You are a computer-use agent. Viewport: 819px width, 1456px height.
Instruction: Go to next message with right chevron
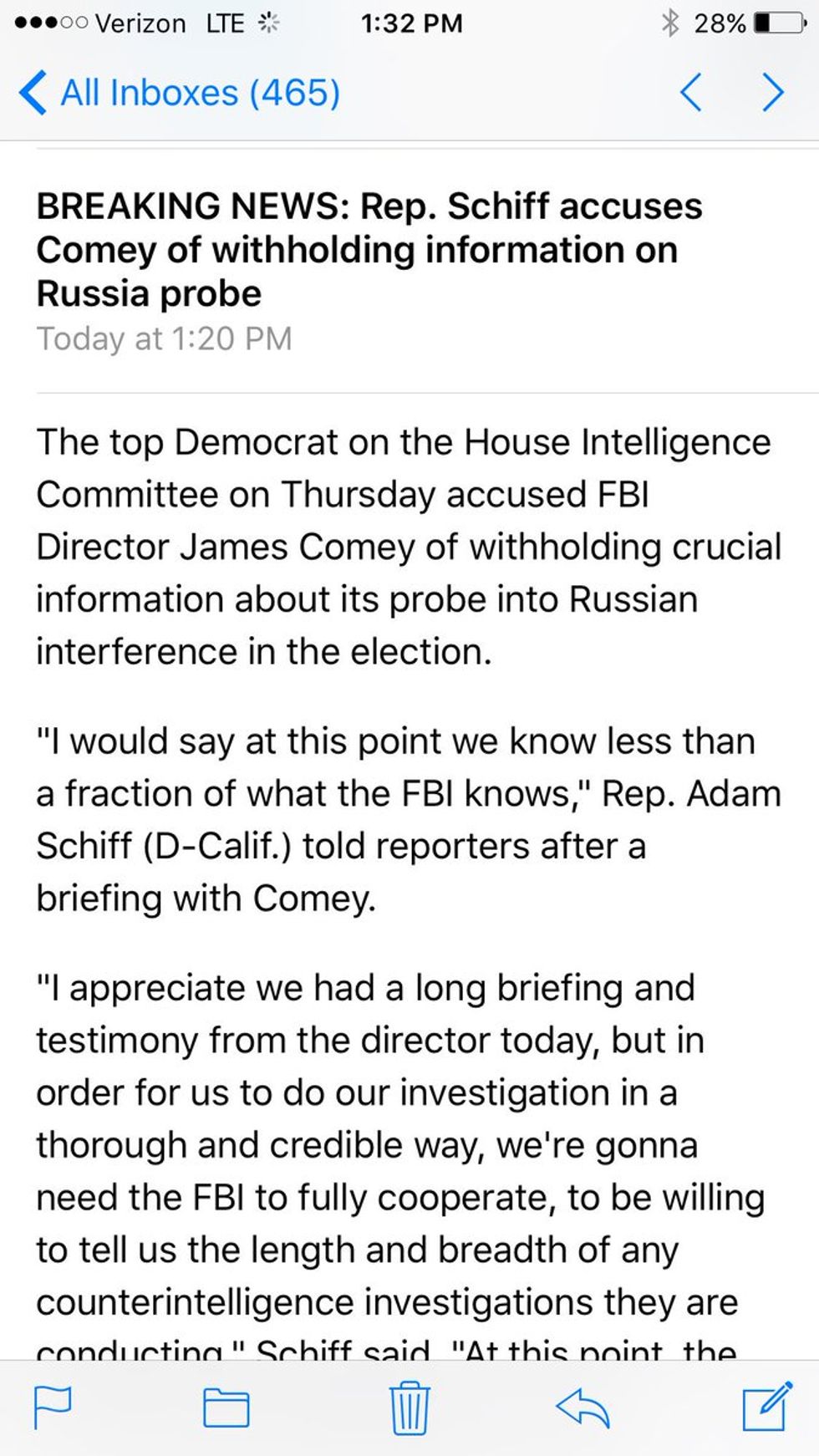click(x=774, y=92)
